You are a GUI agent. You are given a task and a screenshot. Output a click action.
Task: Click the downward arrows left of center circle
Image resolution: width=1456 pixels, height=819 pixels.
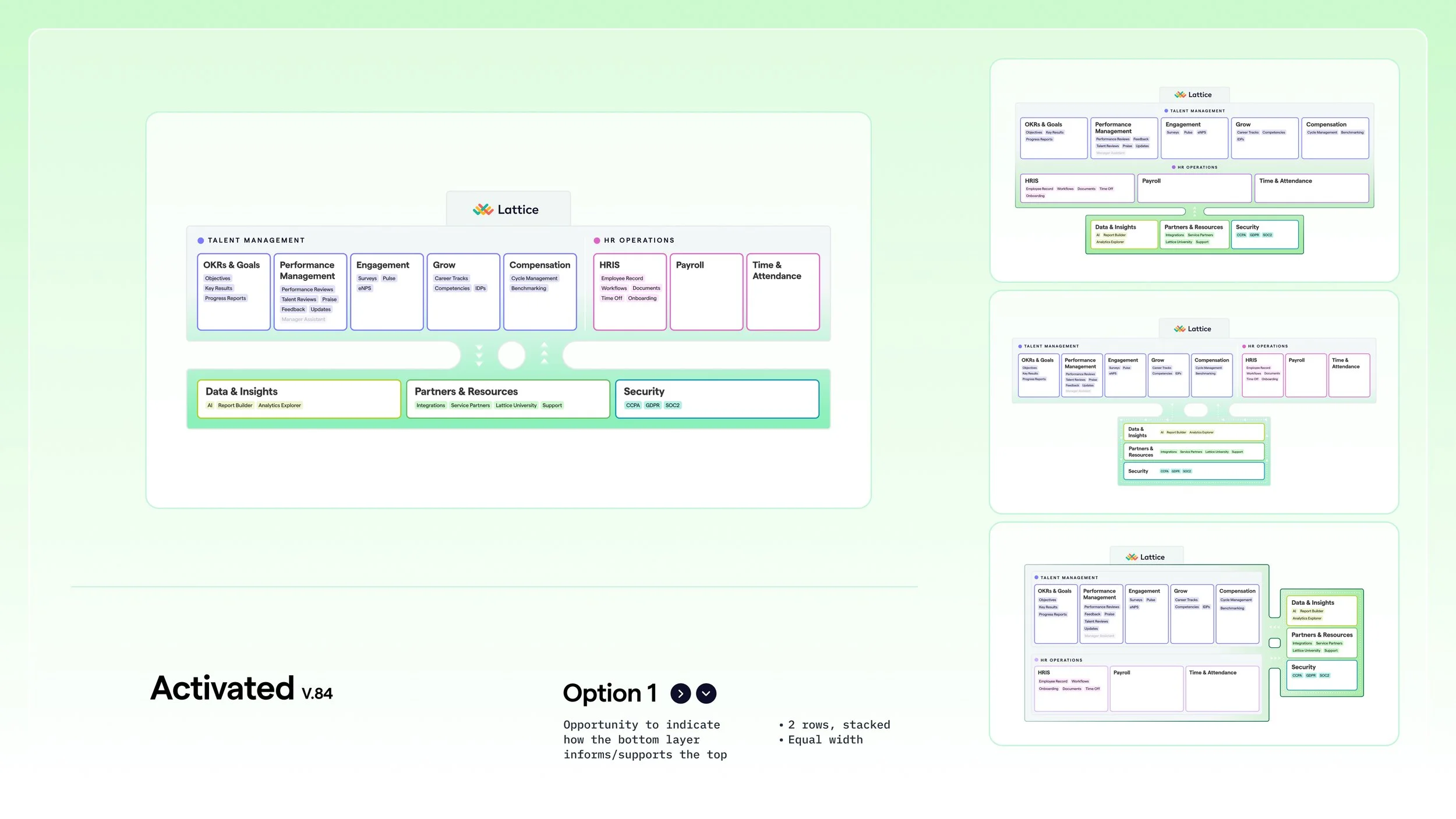tap(479, 355)
